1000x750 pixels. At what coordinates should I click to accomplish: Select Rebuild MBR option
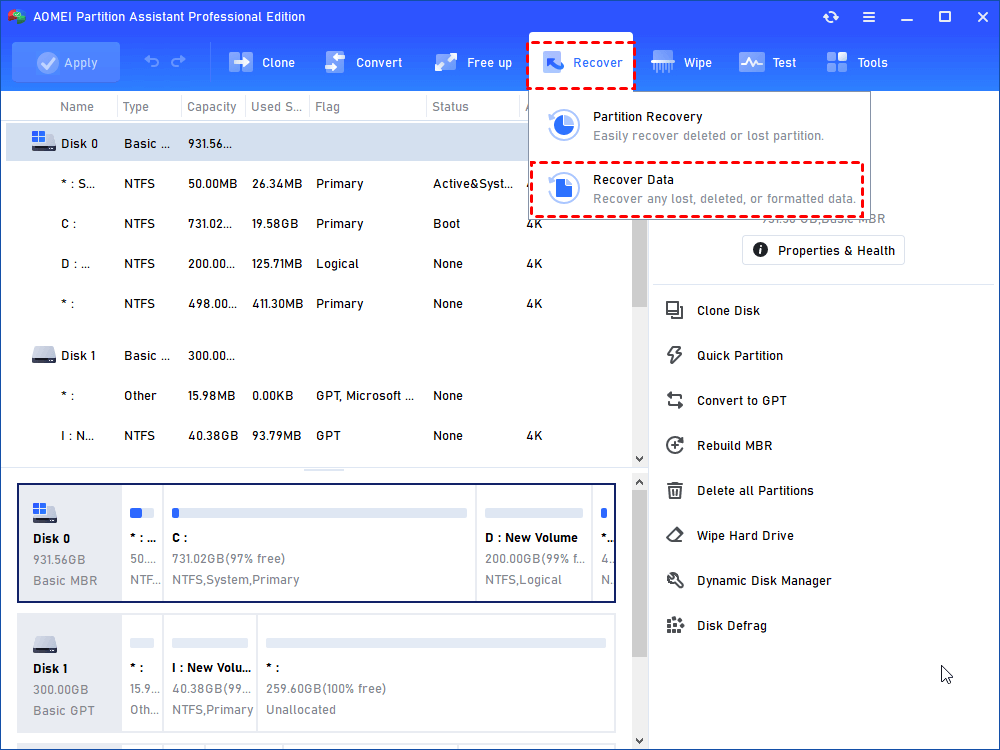tap(734, 446)
